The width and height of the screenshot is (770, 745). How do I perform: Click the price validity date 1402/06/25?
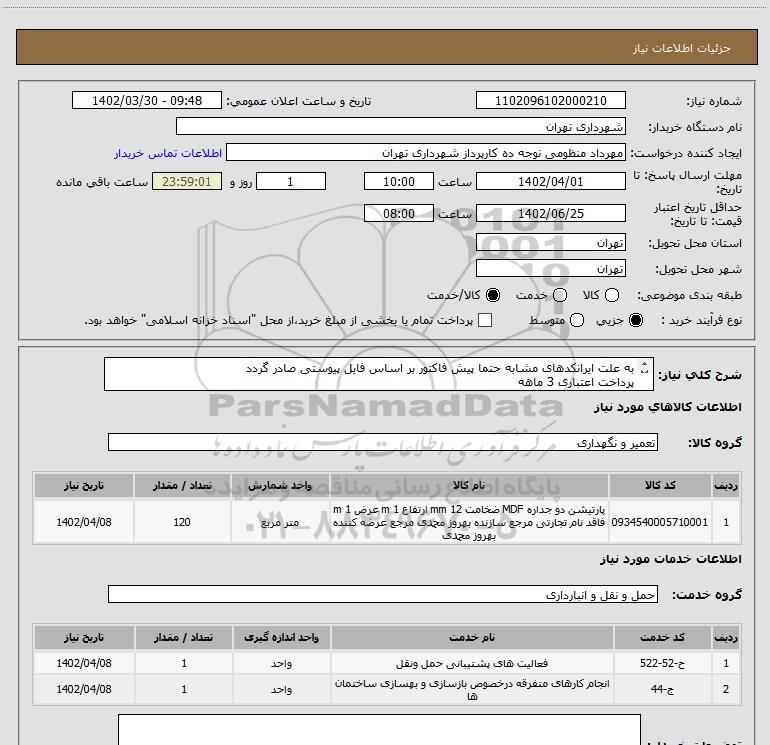click(x=550, y=214)
